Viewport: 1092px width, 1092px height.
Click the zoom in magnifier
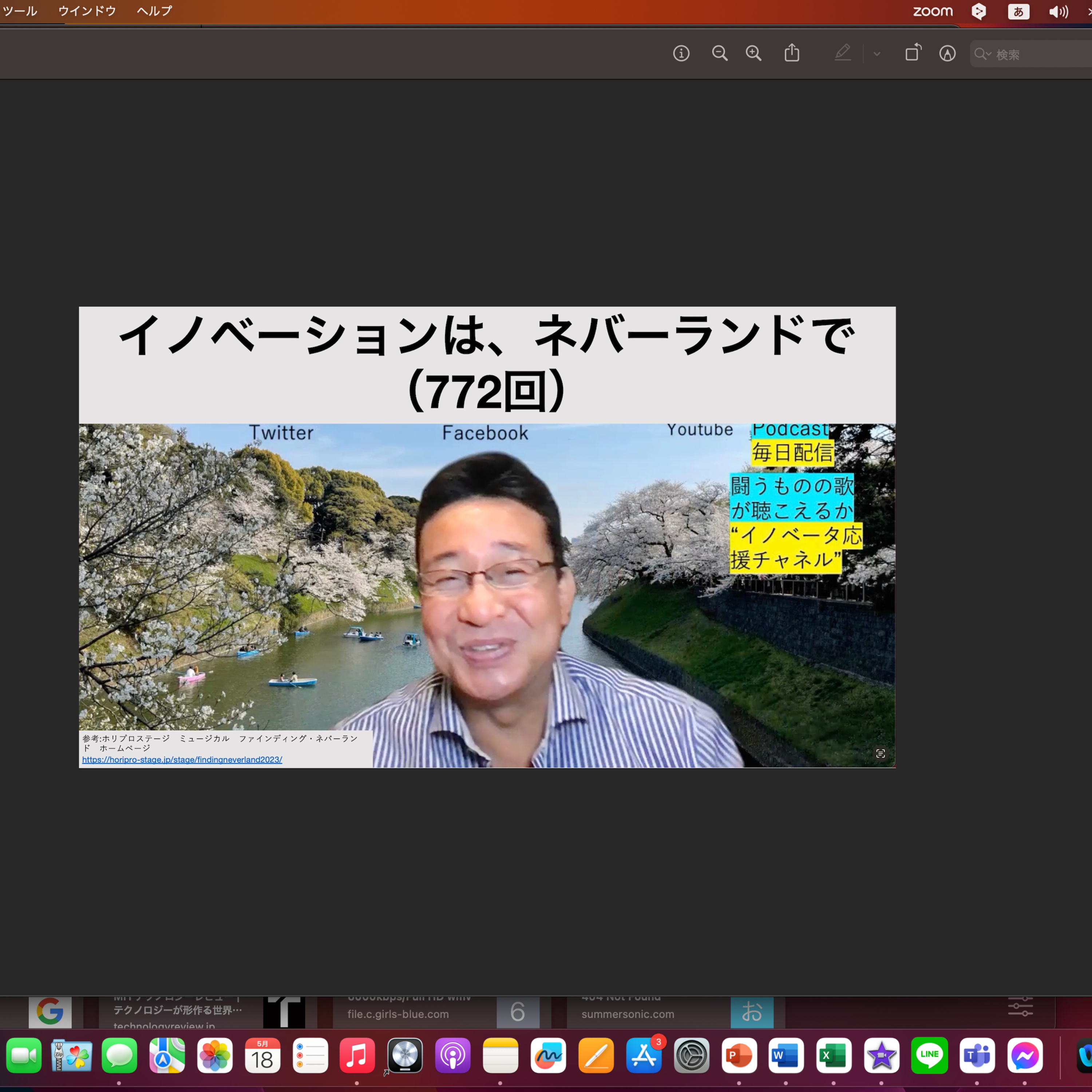tap(753, 54)
